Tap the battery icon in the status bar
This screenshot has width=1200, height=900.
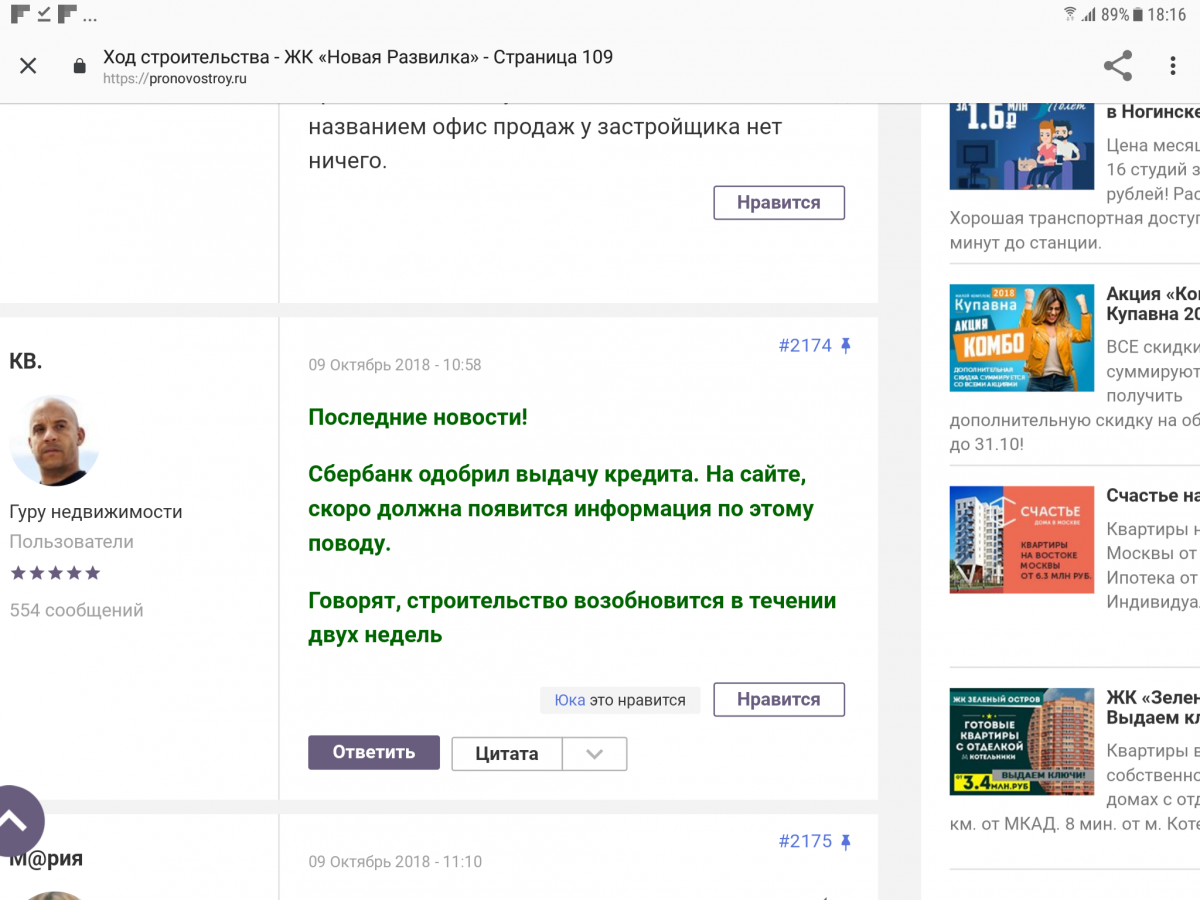pos(1137,15)
